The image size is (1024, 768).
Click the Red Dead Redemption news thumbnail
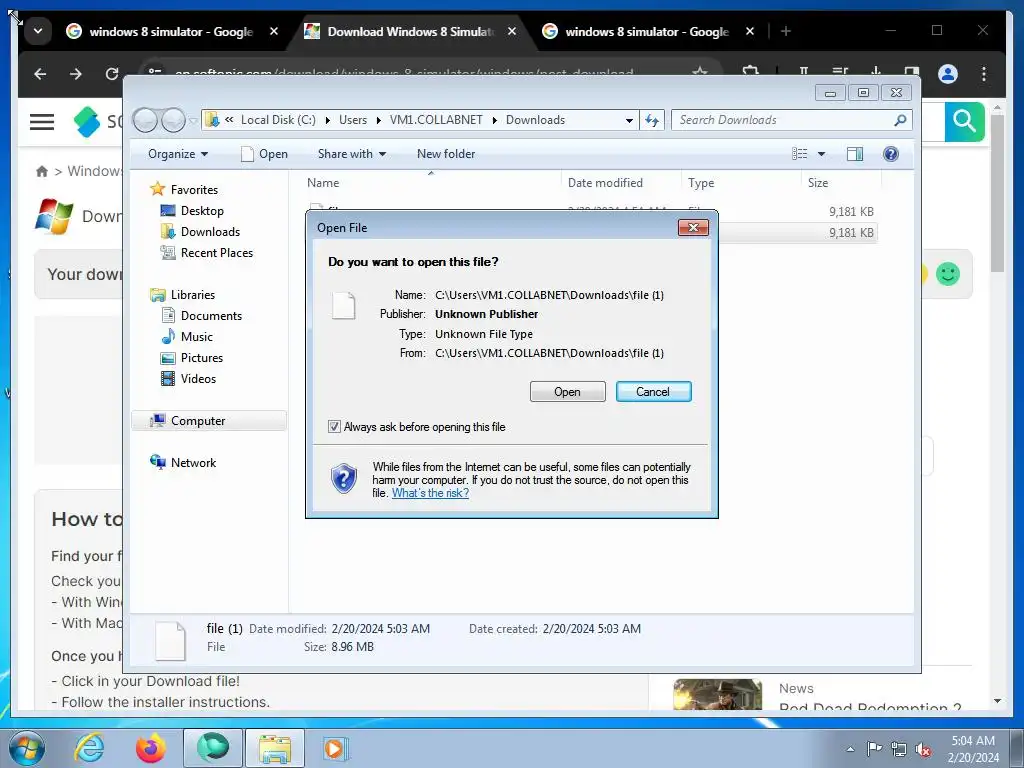pyautogui.click(x=717, y=694)
